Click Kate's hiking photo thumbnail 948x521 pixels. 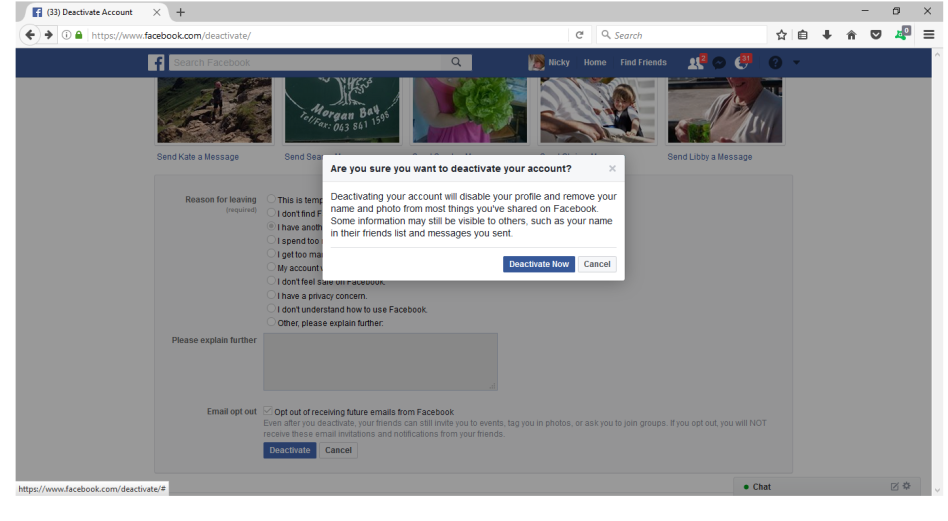tap(215, 110)
